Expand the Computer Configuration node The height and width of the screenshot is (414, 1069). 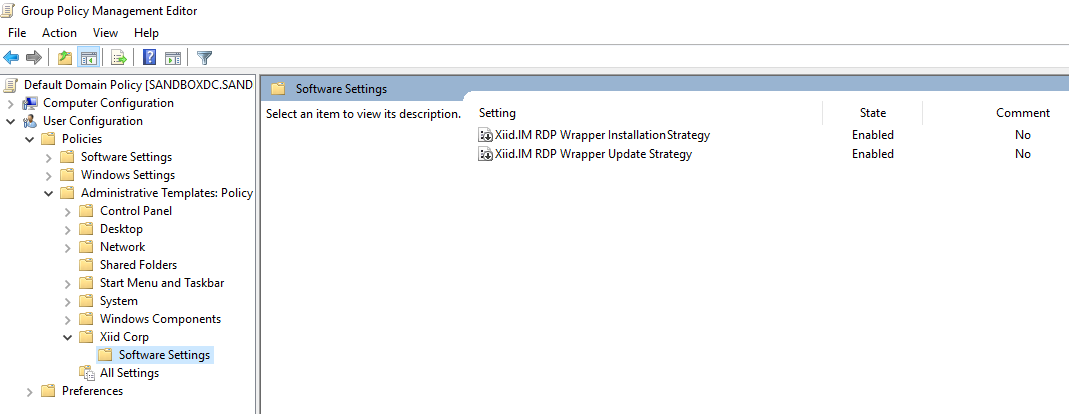coord(11,103)
